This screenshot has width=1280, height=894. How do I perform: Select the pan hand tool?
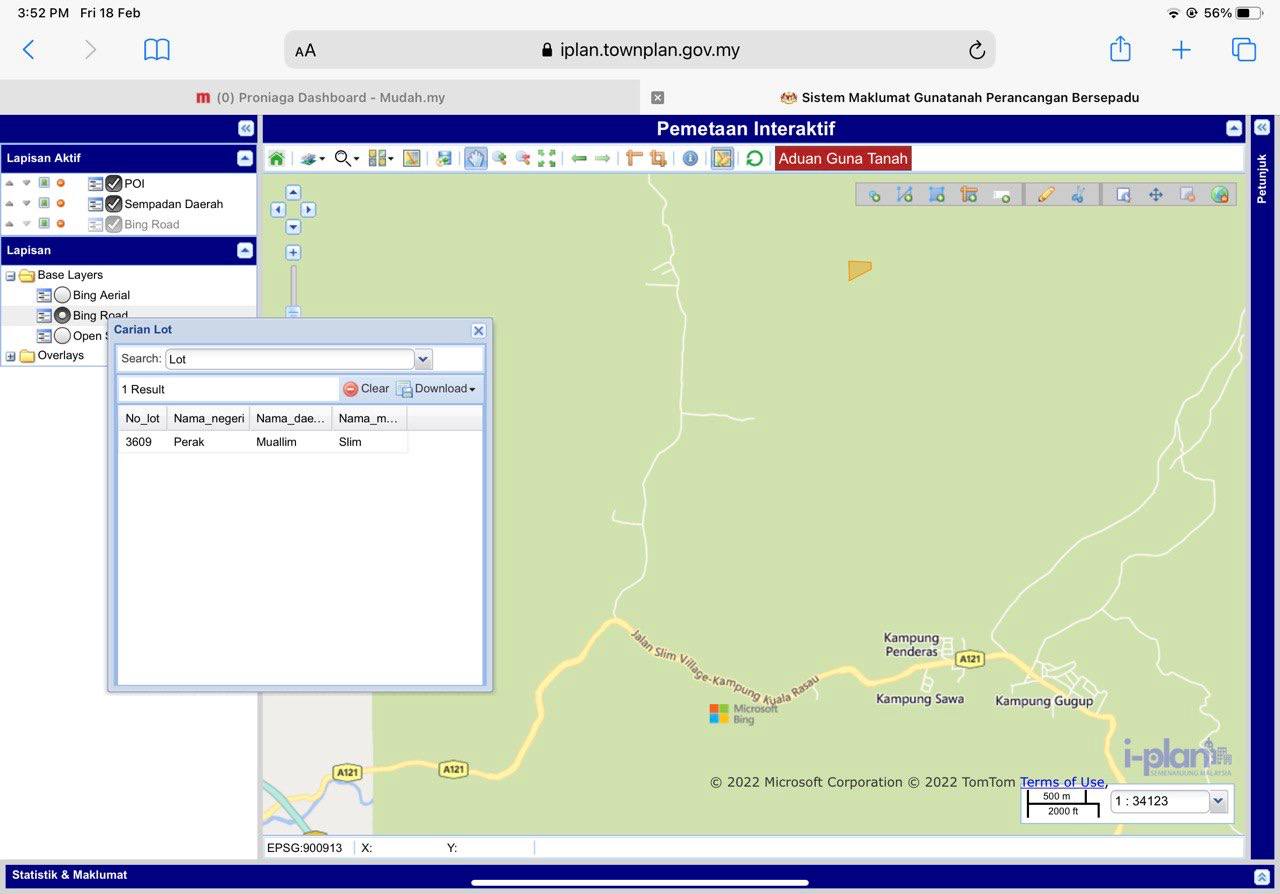(x=475, y=158)
